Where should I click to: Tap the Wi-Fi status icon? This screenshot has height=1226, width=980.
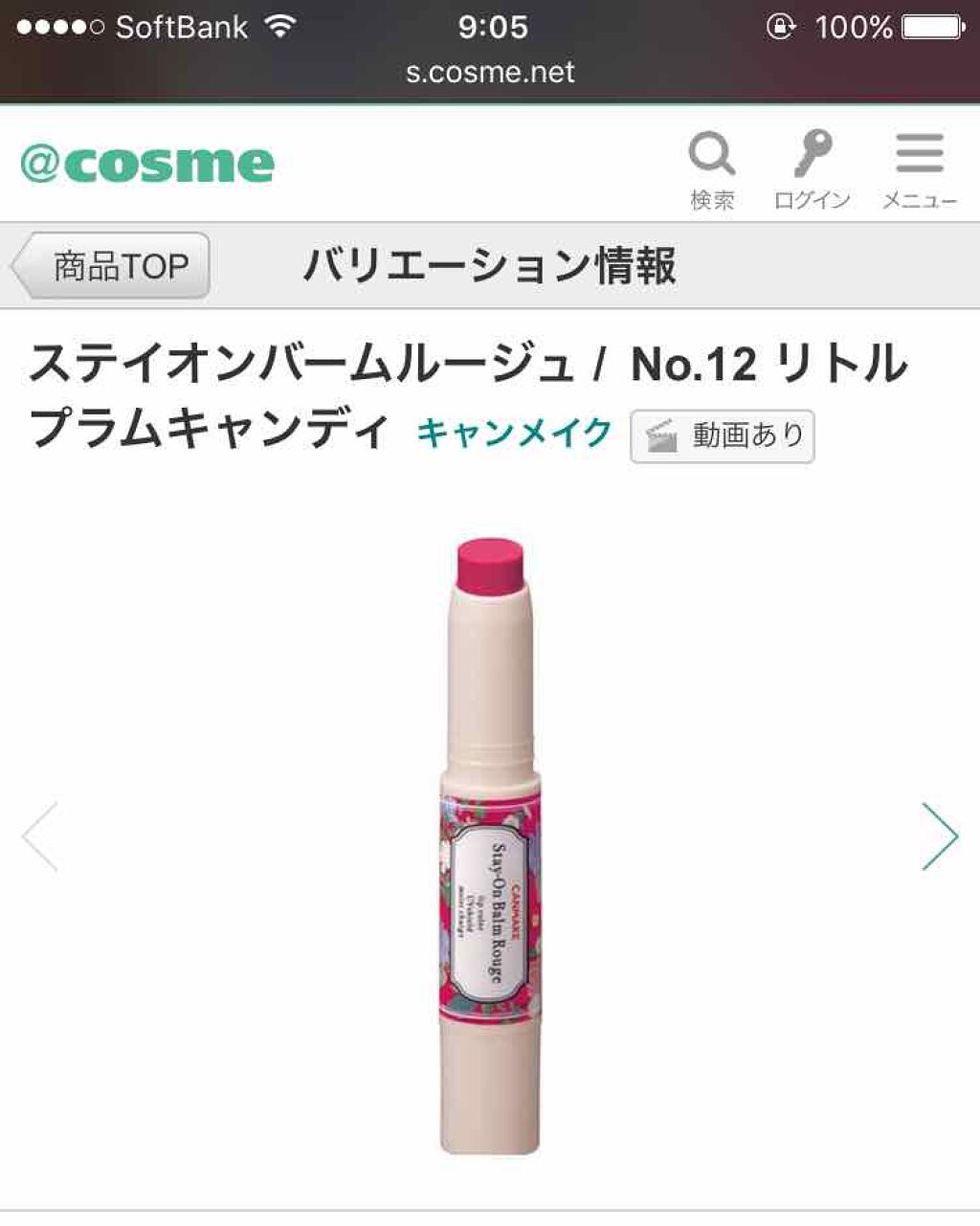(279, 26)
